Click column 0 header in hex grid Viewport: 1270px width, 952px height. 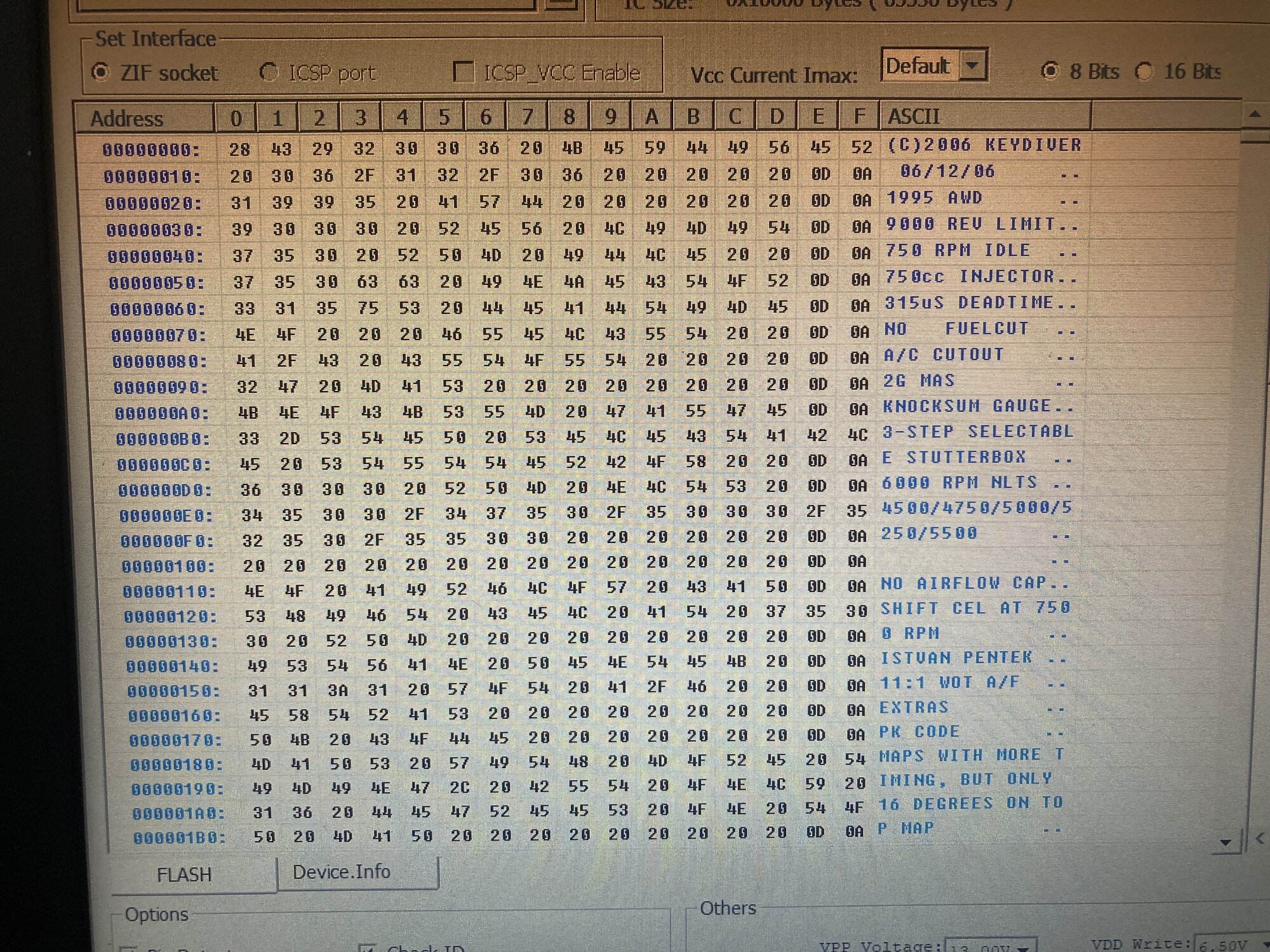pos(236,119)
